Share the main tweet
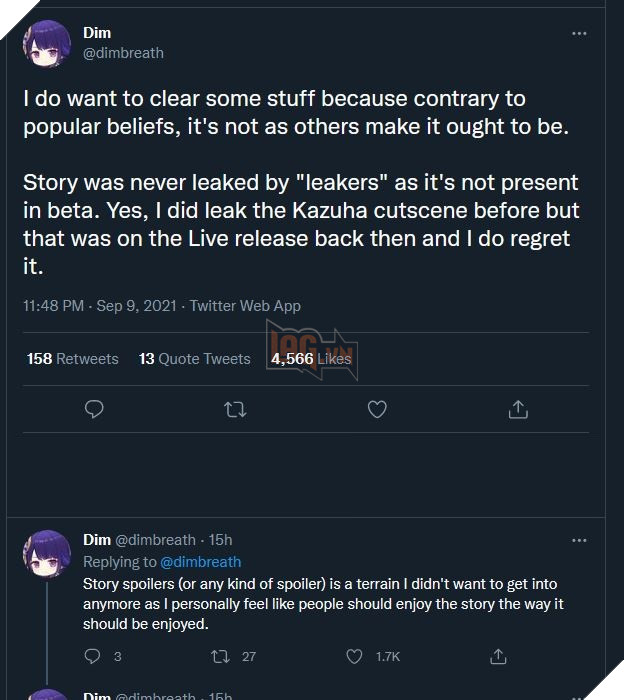Viewport: 624px width, 700px height. point(518,409)
